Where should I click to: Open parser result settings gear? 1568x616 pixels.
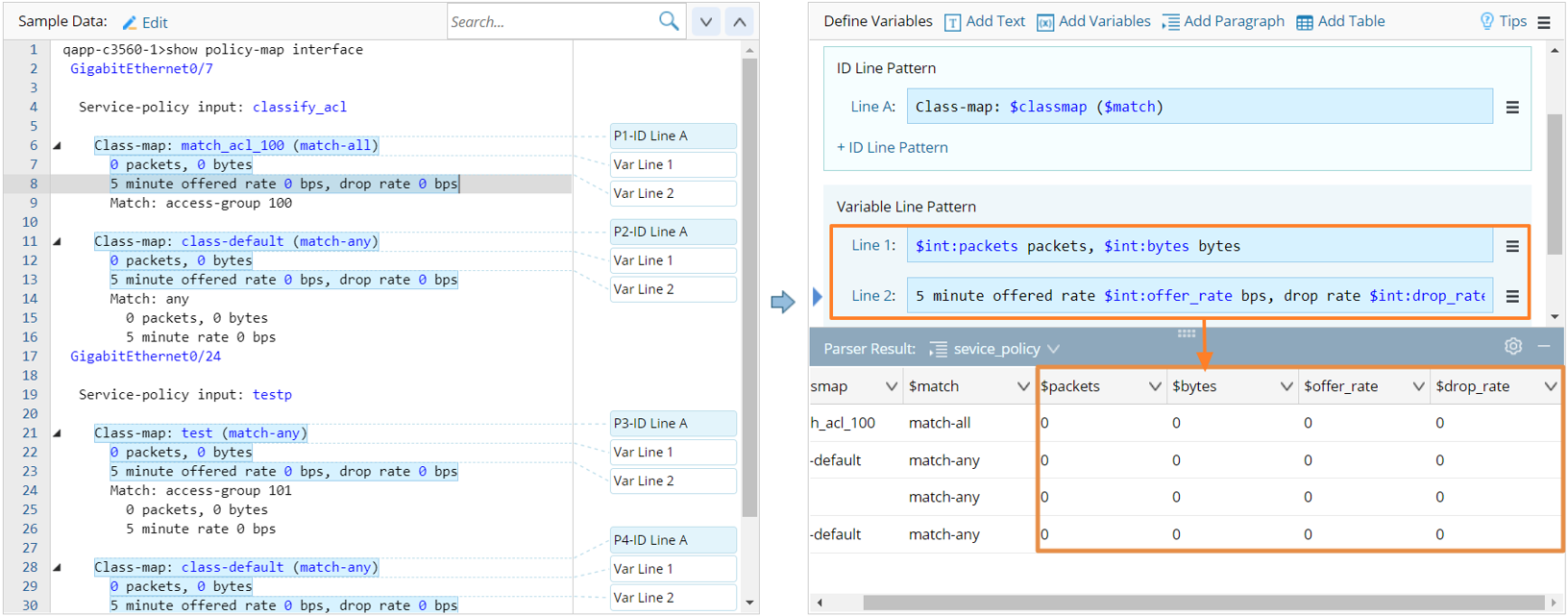(x=1513, y=347)
